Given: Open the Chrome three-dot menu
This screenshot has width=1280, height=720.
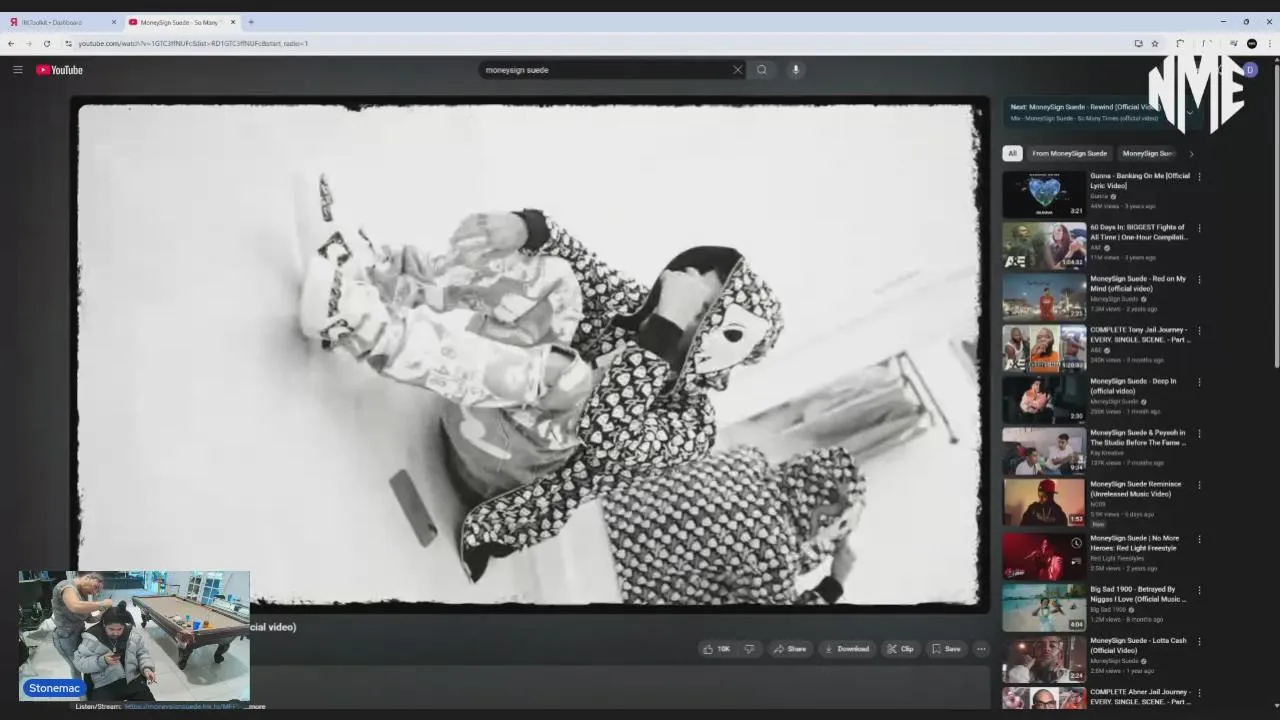Looking at the screenshot, I should click(1269, 43).
